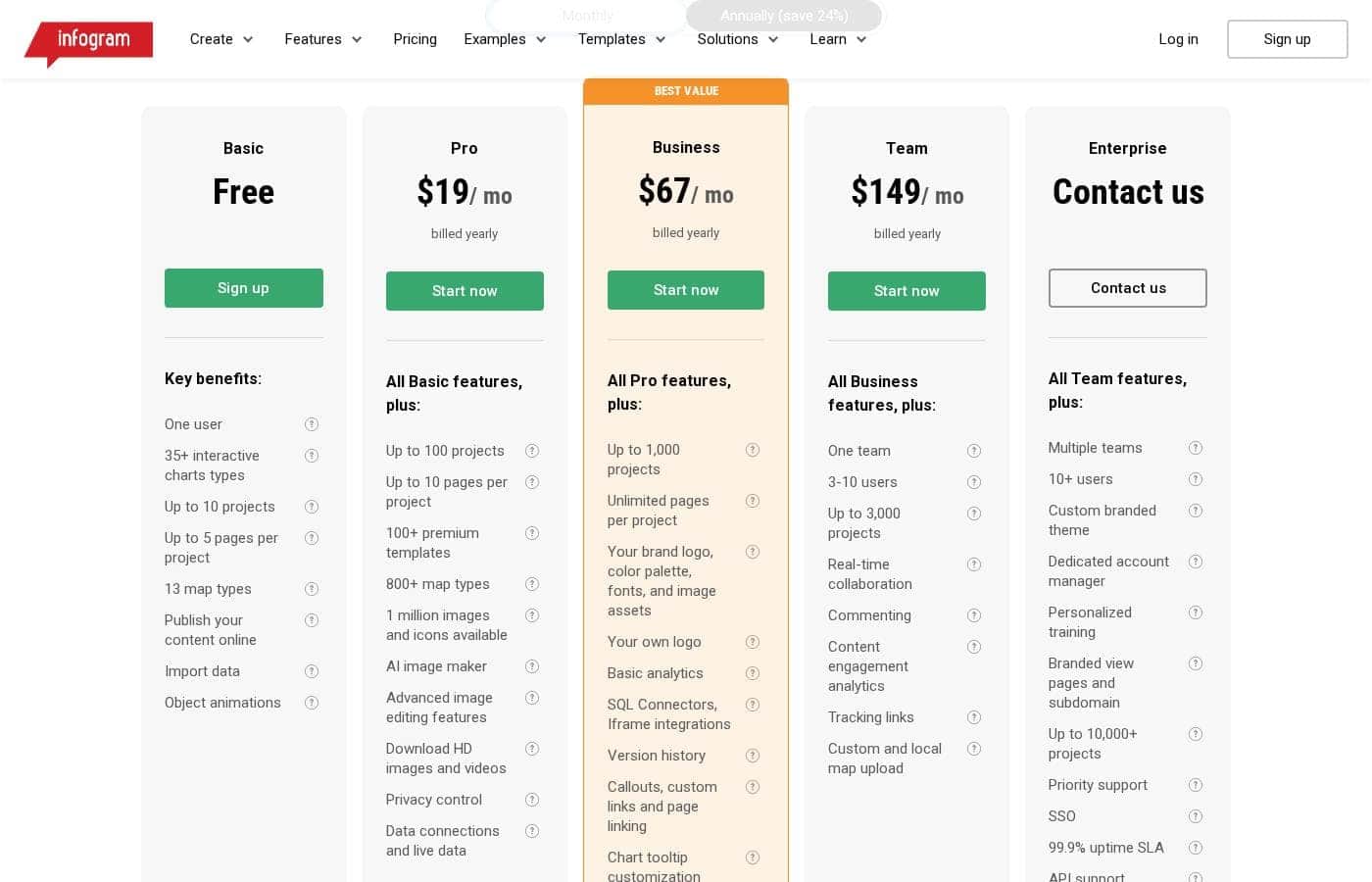Viewport: 1372px width, 882px height.
Task: Click Log in link
Action: (1178, 39)
